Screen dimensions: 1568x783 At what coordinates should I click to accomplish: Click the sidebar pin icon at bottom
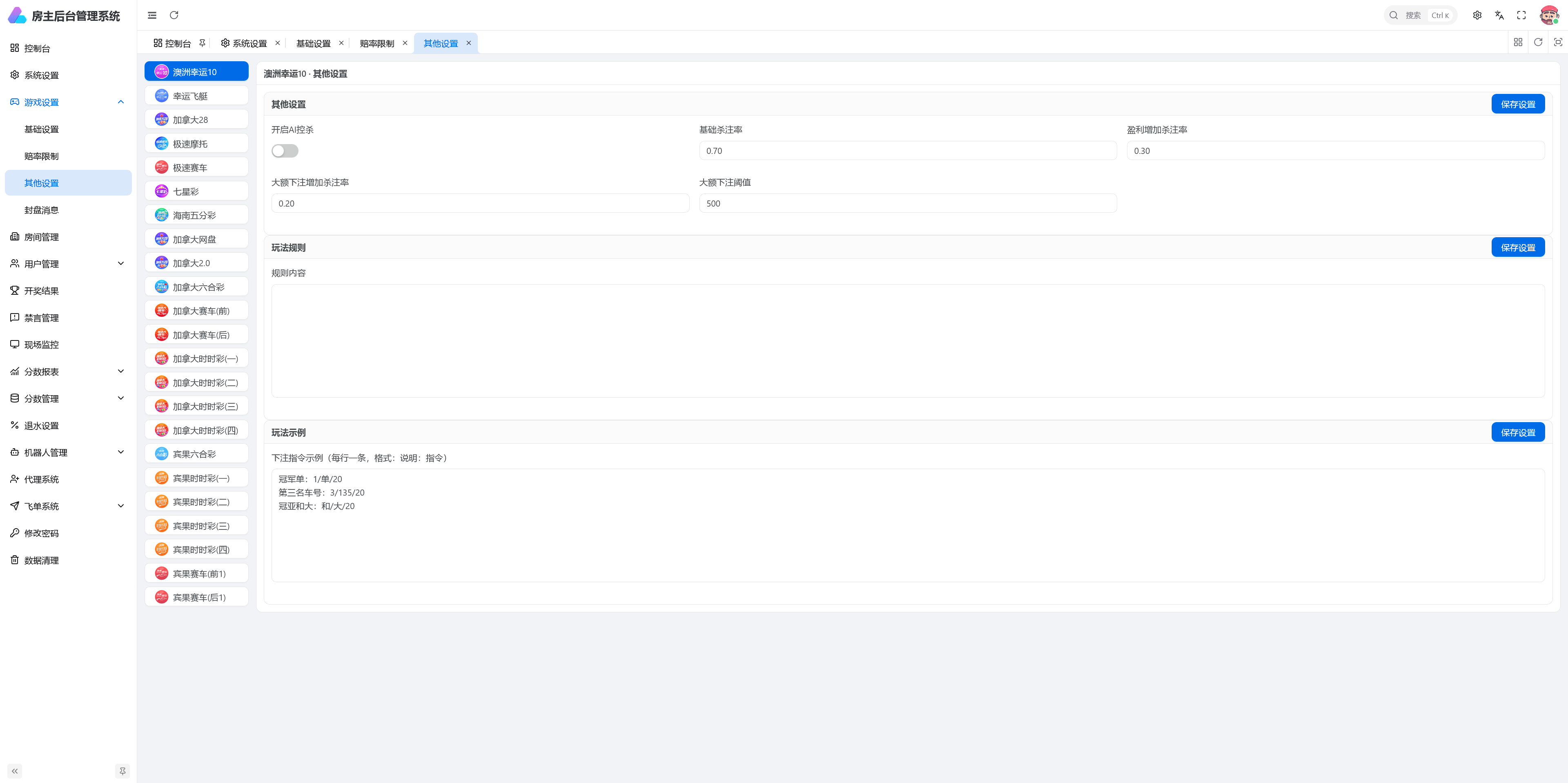coord(122,771)
